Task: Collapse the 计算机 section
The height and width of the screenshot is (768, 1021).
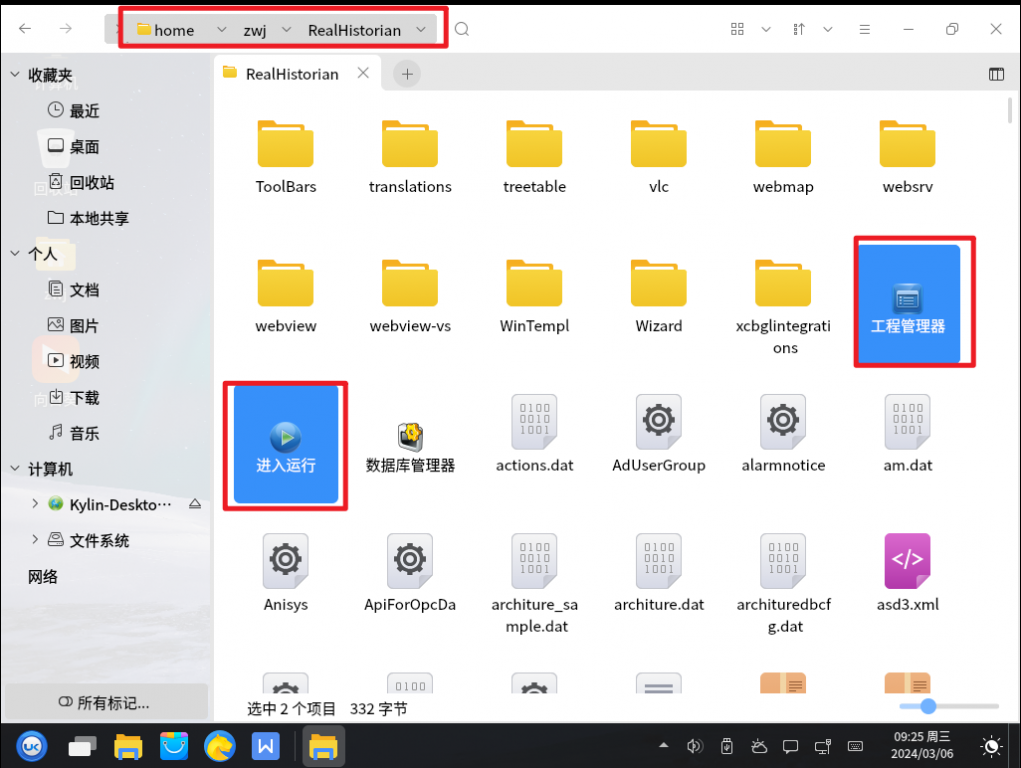Action: pyautogui.click(x=15, y=468)
